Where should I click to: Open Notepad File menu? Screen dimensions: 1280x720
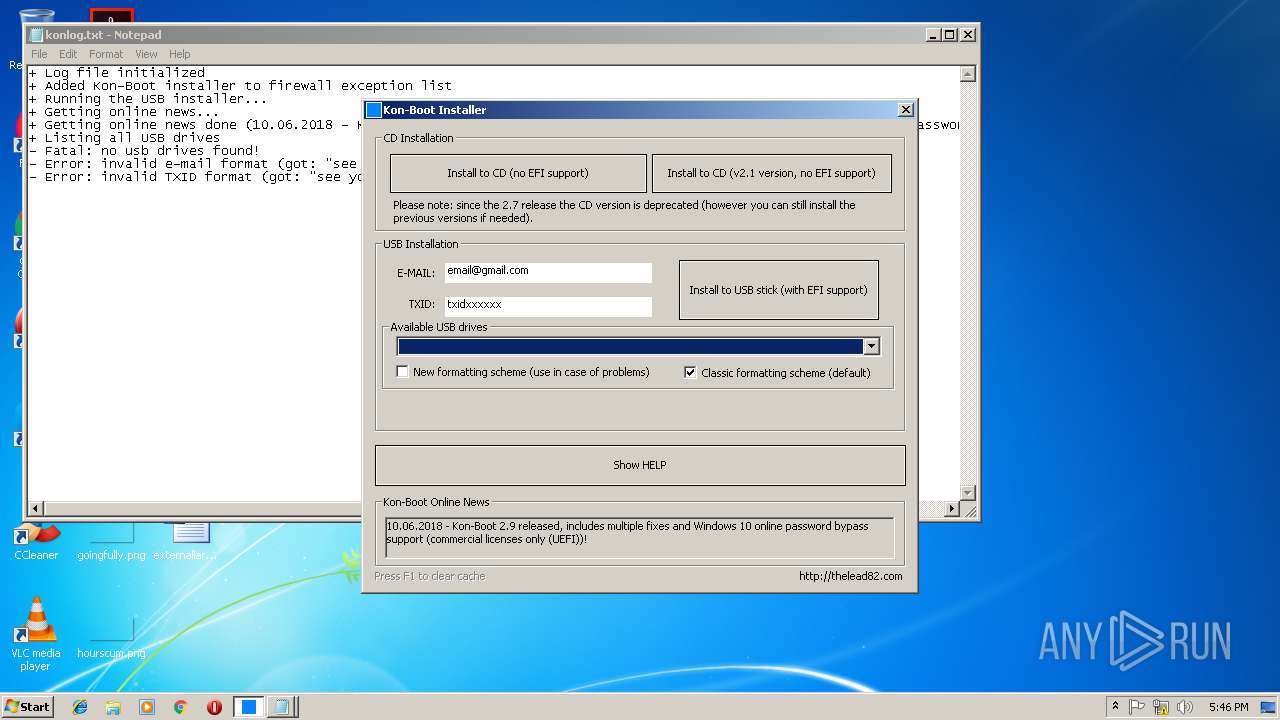39,54
